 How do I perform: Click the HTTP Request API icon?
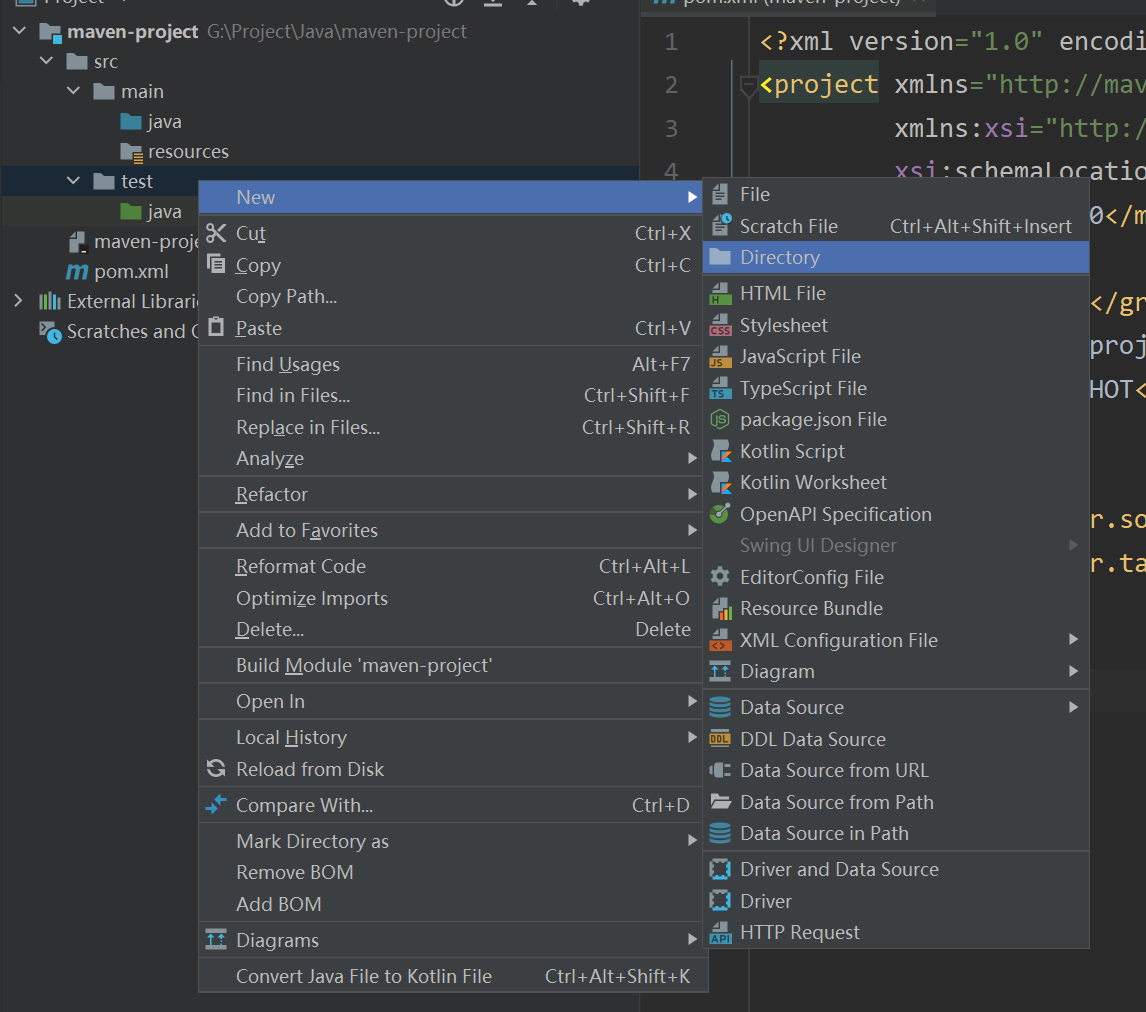[x=720, y=932]
